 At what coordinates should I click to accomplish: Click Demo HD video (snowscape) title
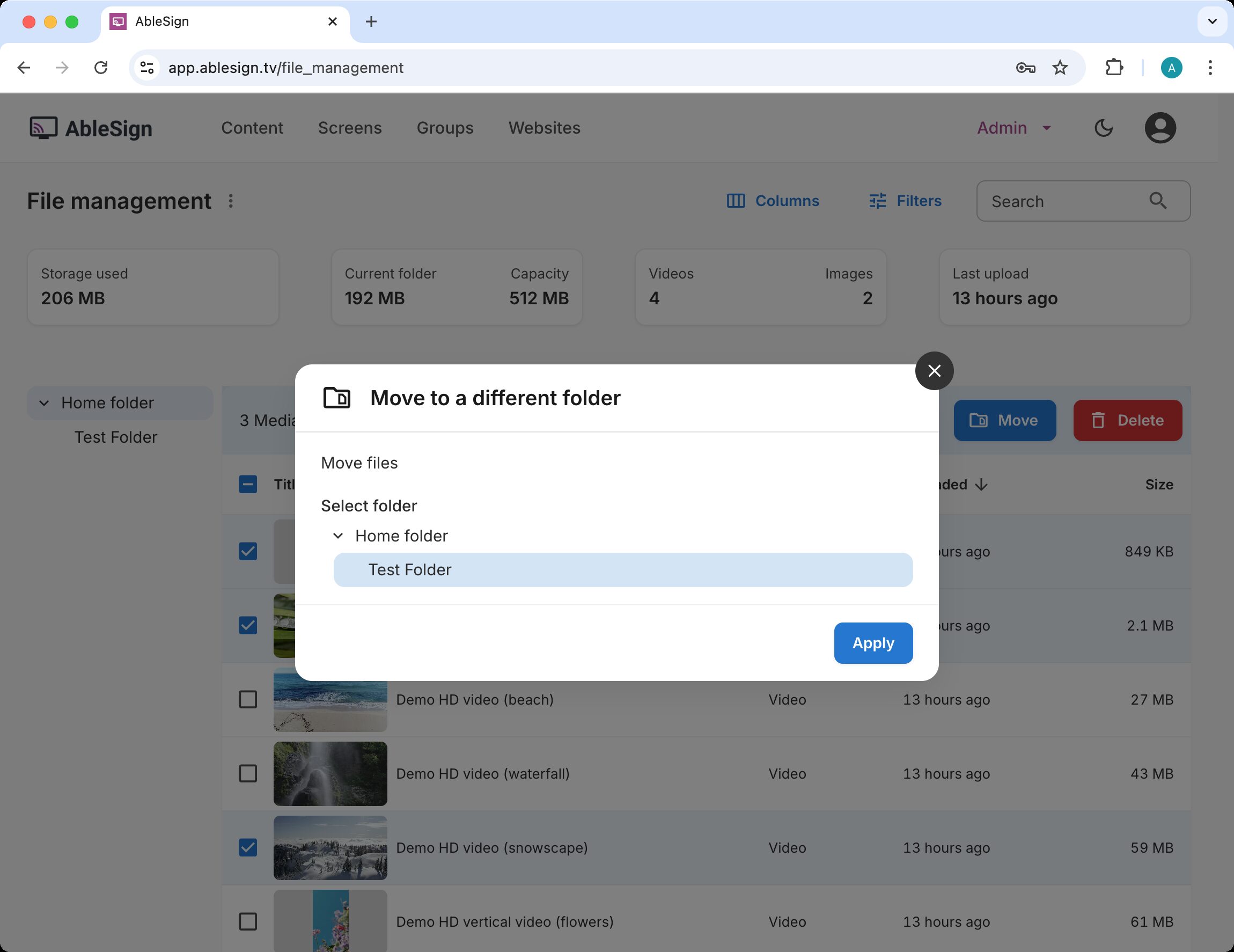(x=491, y=847)
